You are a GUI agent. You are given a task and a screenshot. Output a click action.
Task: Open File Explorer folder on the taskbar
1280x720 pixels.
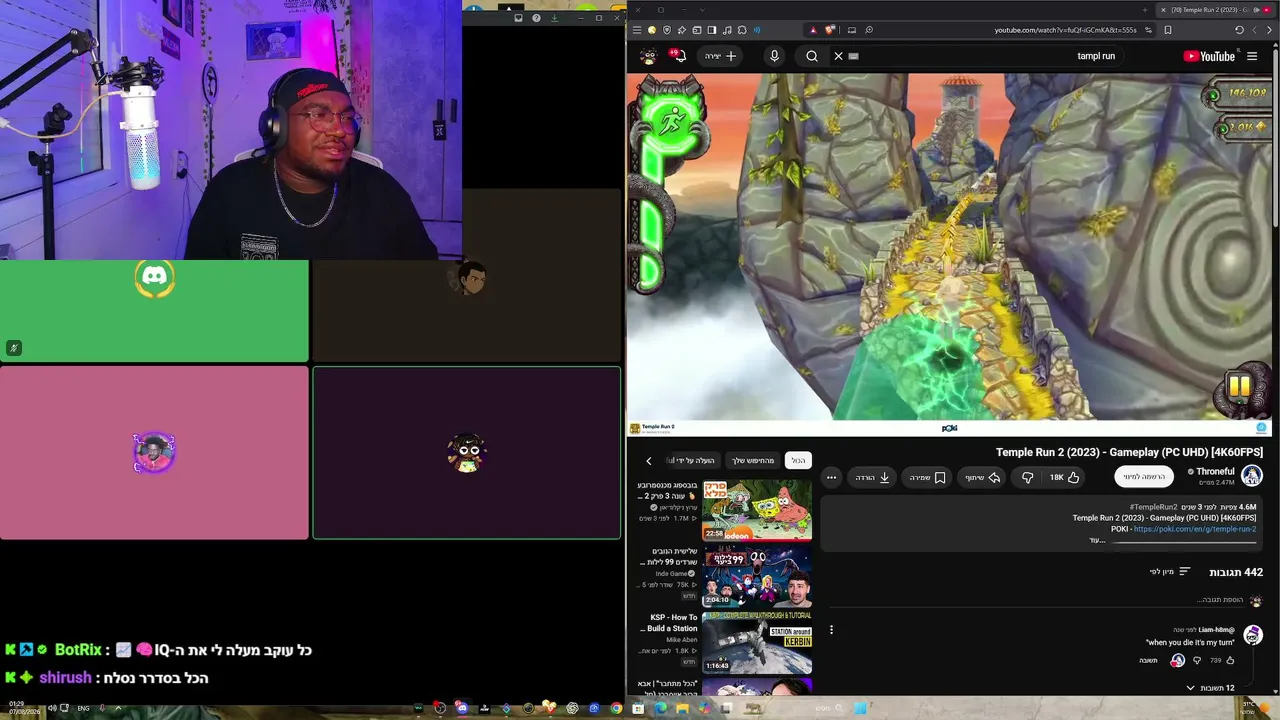point(682,708)
